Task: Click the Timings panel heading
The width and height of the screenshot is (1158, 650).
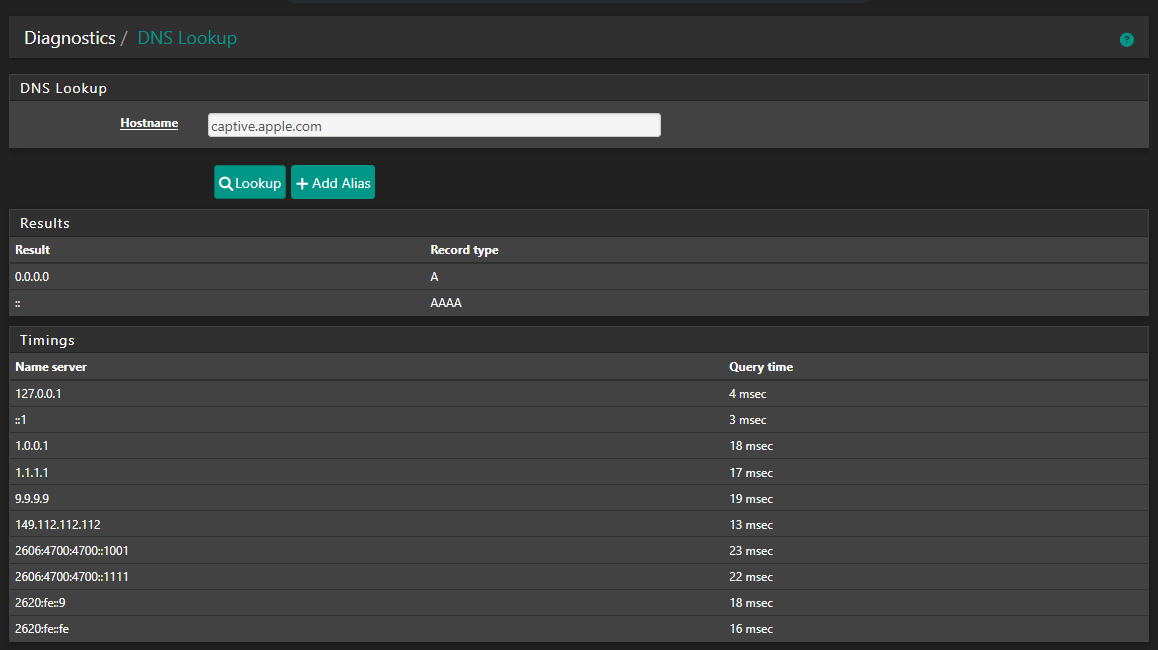Action: coord(47,340)
